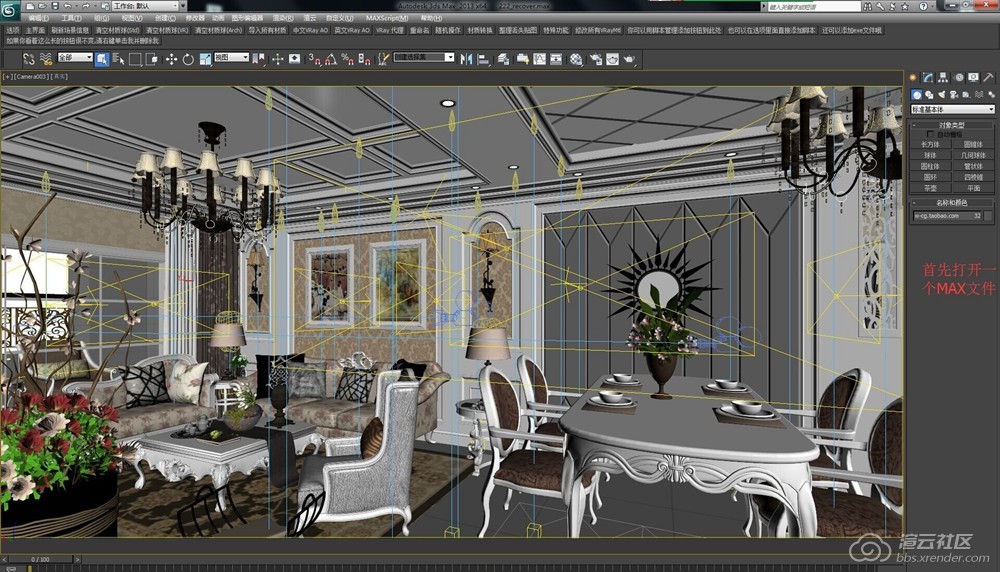The width and height of the screenshot is (1000, 572).
Task: Click the 长方体 box primitive button
Action: pyautogui.click(x=930, y=145)
